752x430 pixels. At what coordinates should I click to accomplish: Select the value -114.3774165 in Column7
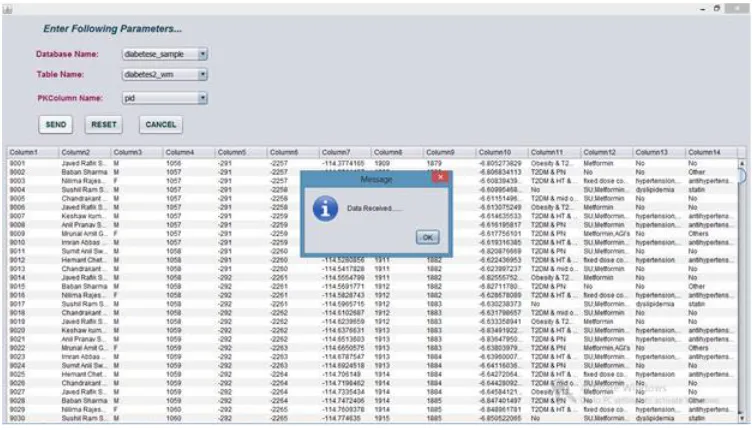(346, 163)
